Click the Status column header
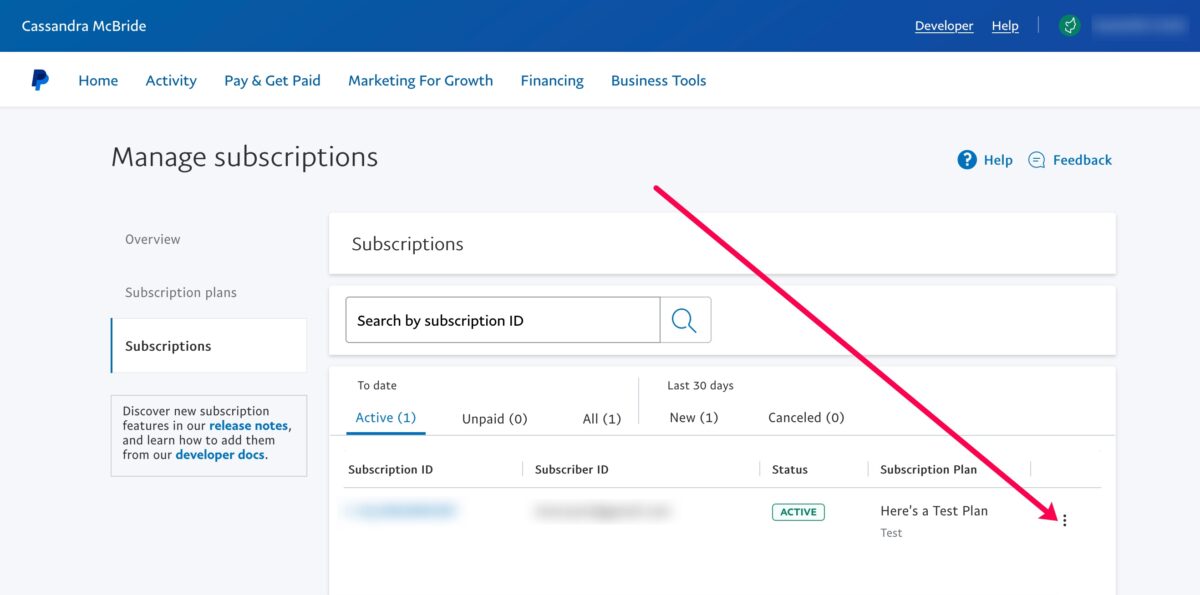 pos(790,470)
